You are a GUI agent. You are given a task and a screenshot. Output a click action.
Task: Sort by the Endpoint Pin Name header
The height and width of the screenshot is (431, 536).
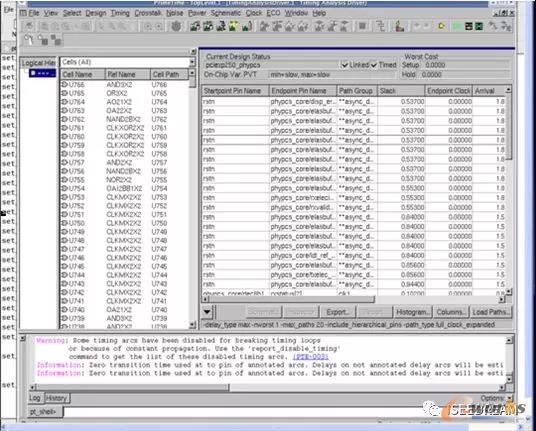tap(303, 91)
